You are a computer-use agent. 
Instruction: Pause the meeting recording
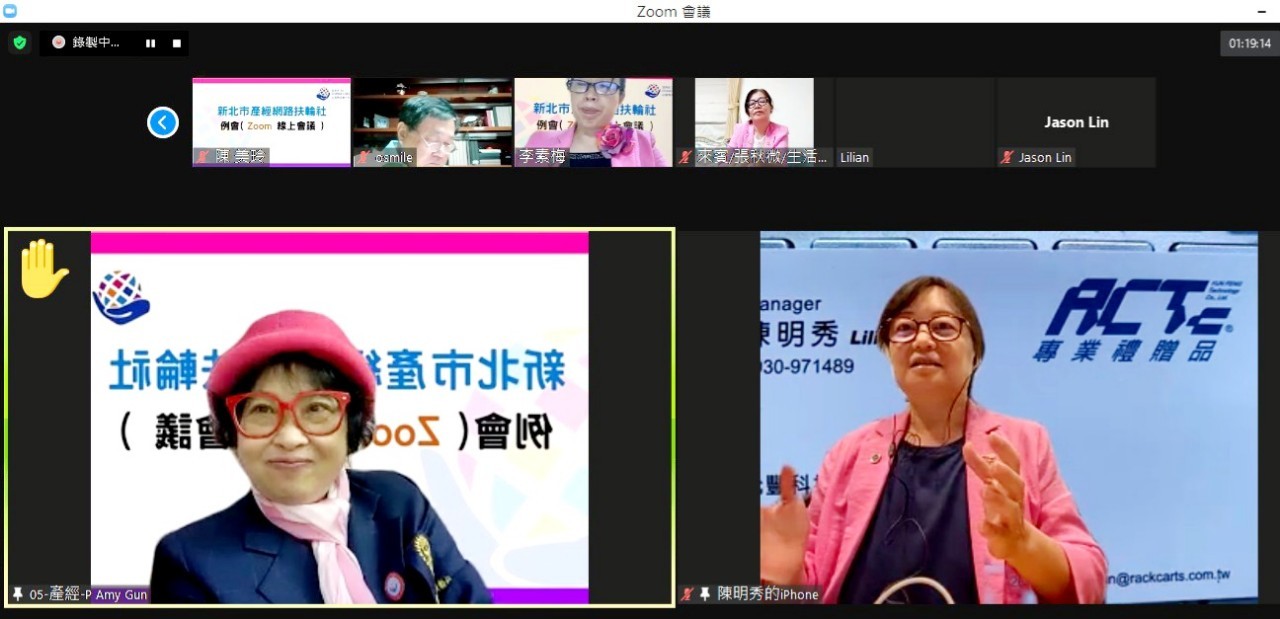[151, 43]
